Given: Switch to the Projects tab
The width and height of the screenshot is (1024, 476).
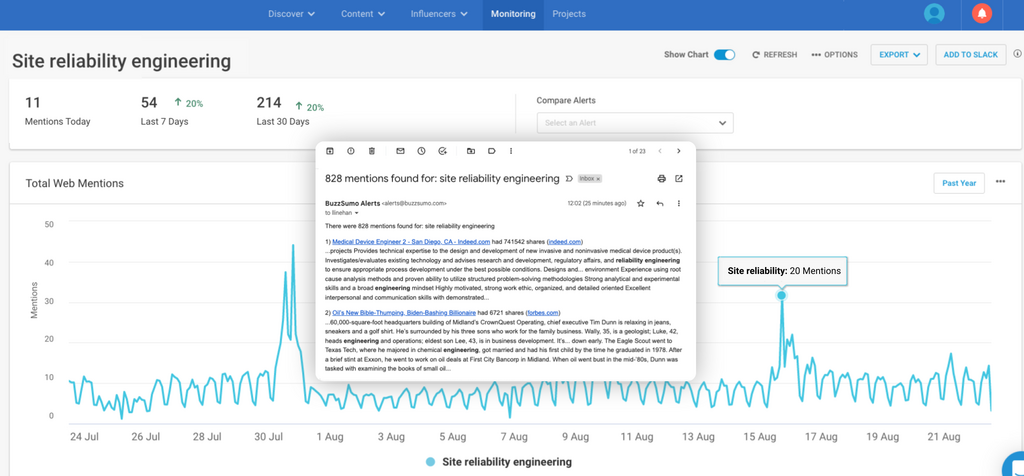Looking at the screenshot, I should tap(569, 14).
